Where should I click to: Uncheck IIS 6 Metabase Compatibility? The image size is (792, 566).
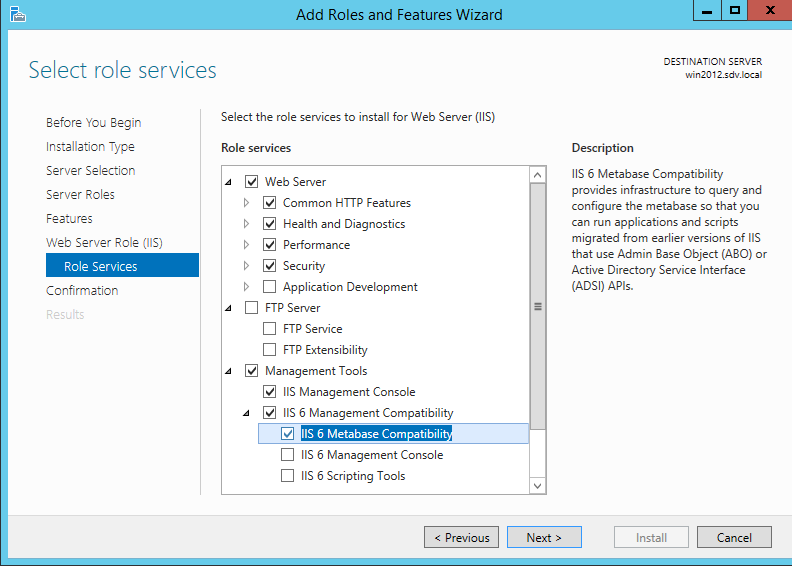[x=288, y=434]
